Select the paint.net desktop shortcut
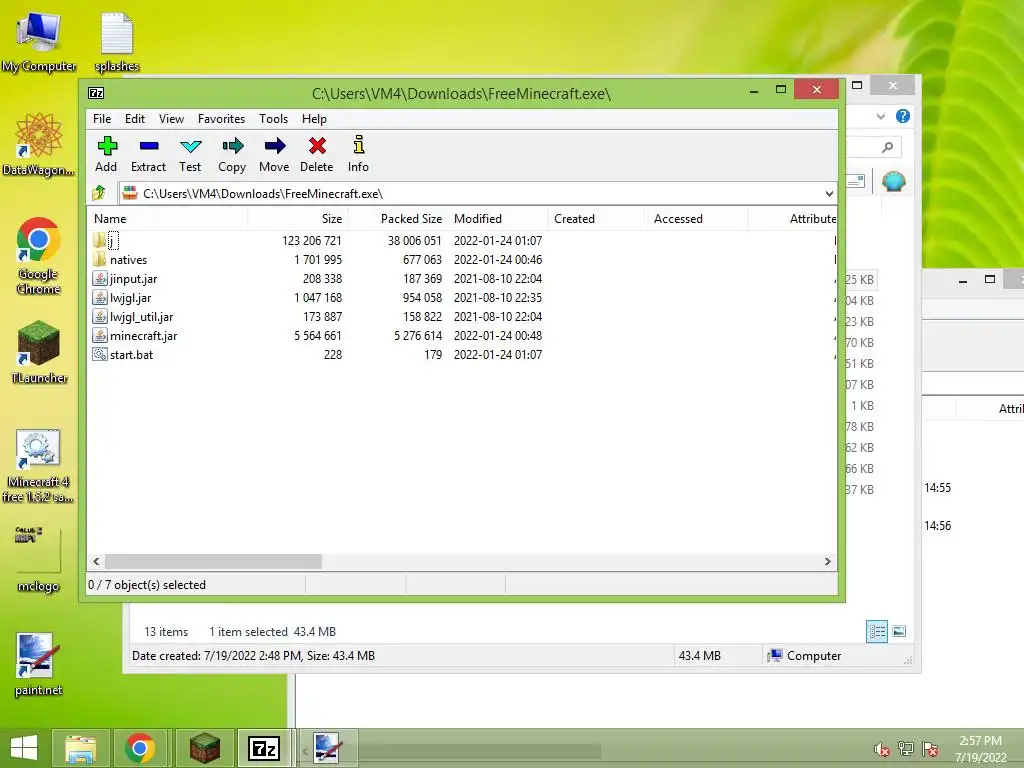 coord(39,664)
